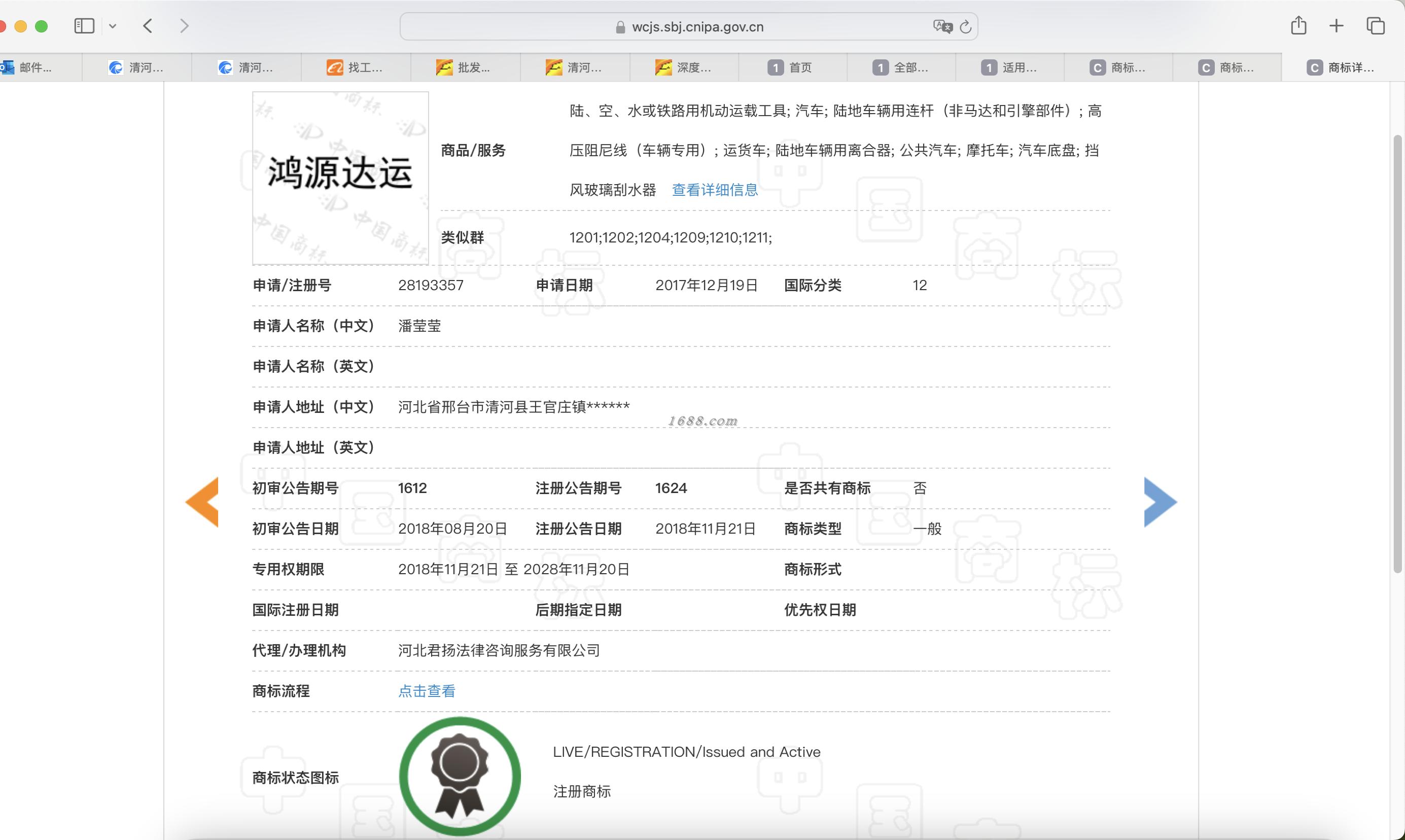
Task: Click the browser back arrow
Action: click(x=148, y=26)
